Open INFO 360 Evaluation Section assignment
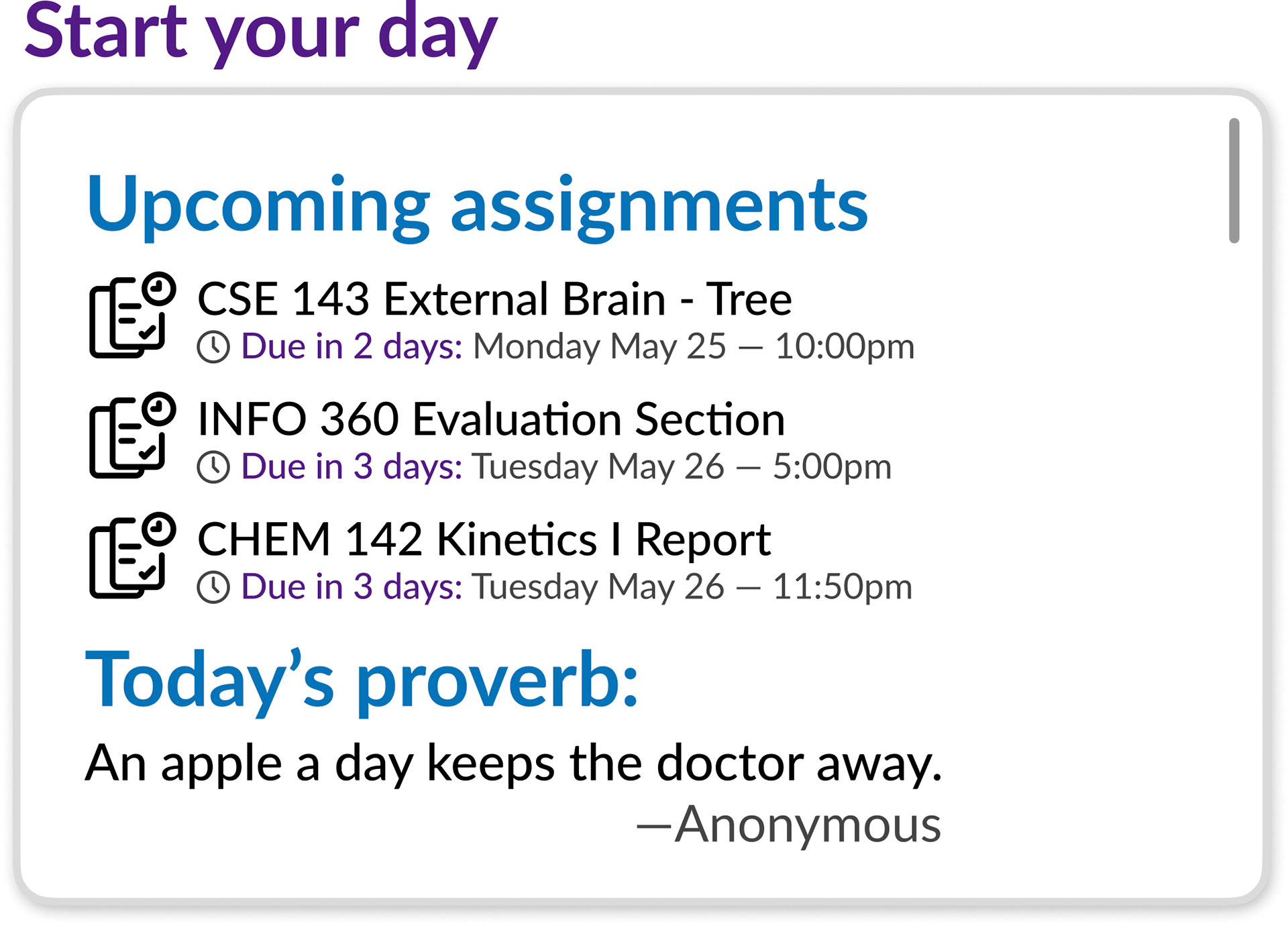1288x926 pixels. pos(491,419)
